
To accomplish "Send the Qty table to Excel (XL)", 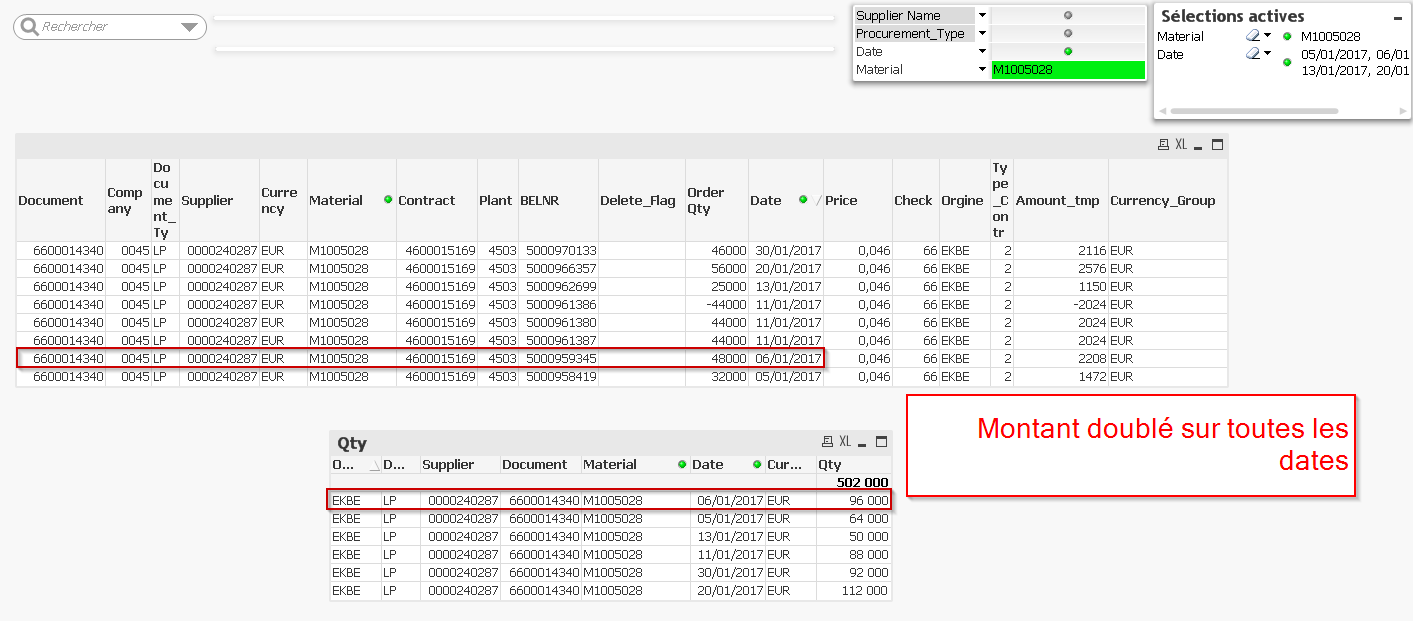I will click(x=845, y=442).
